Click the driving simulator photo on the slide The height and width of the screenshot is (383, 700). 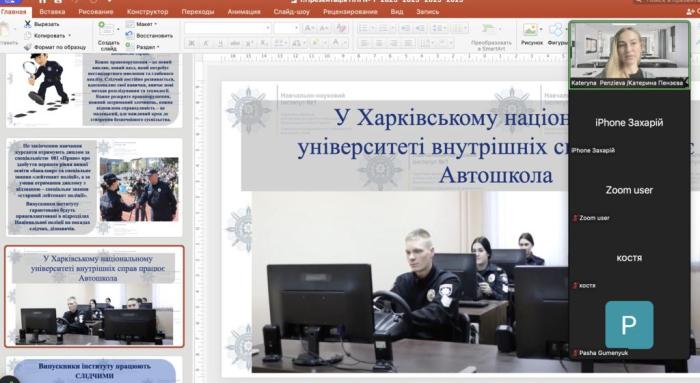[410, 282]
